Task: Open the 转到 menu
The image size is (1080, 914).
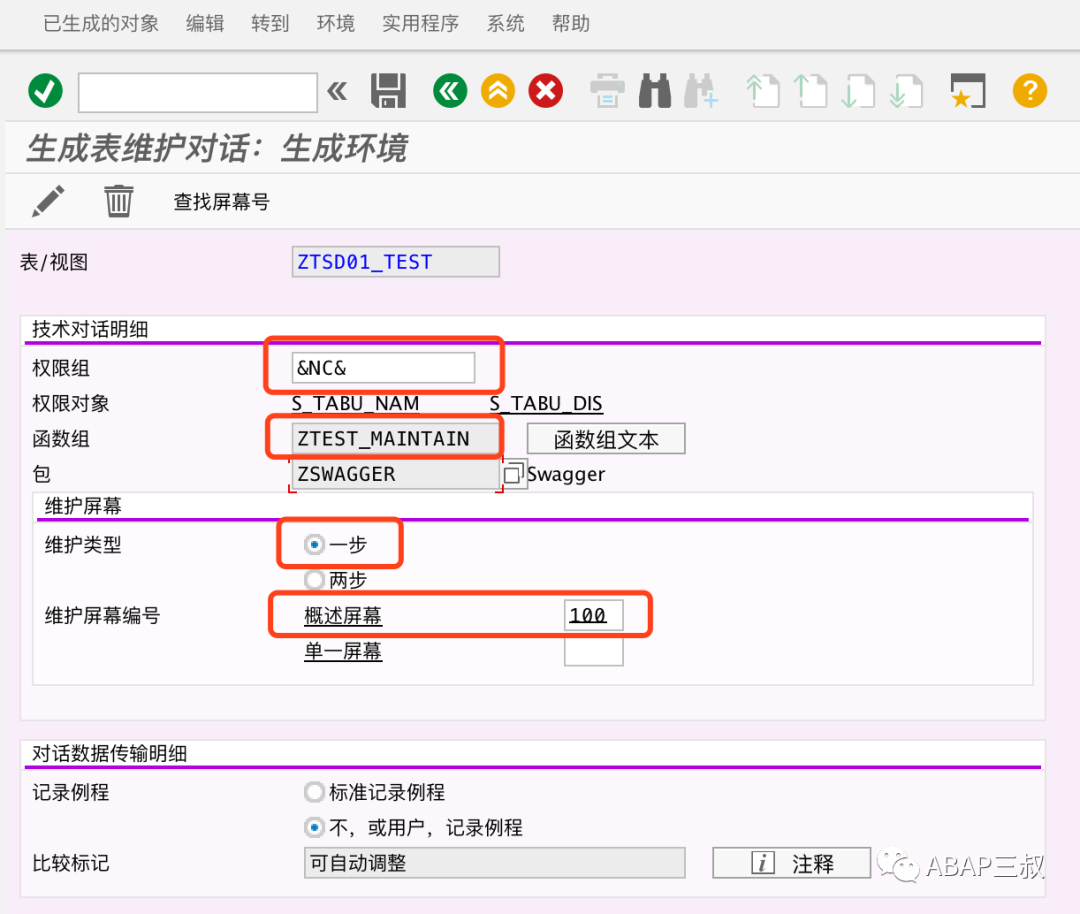Action: [270, 23]
